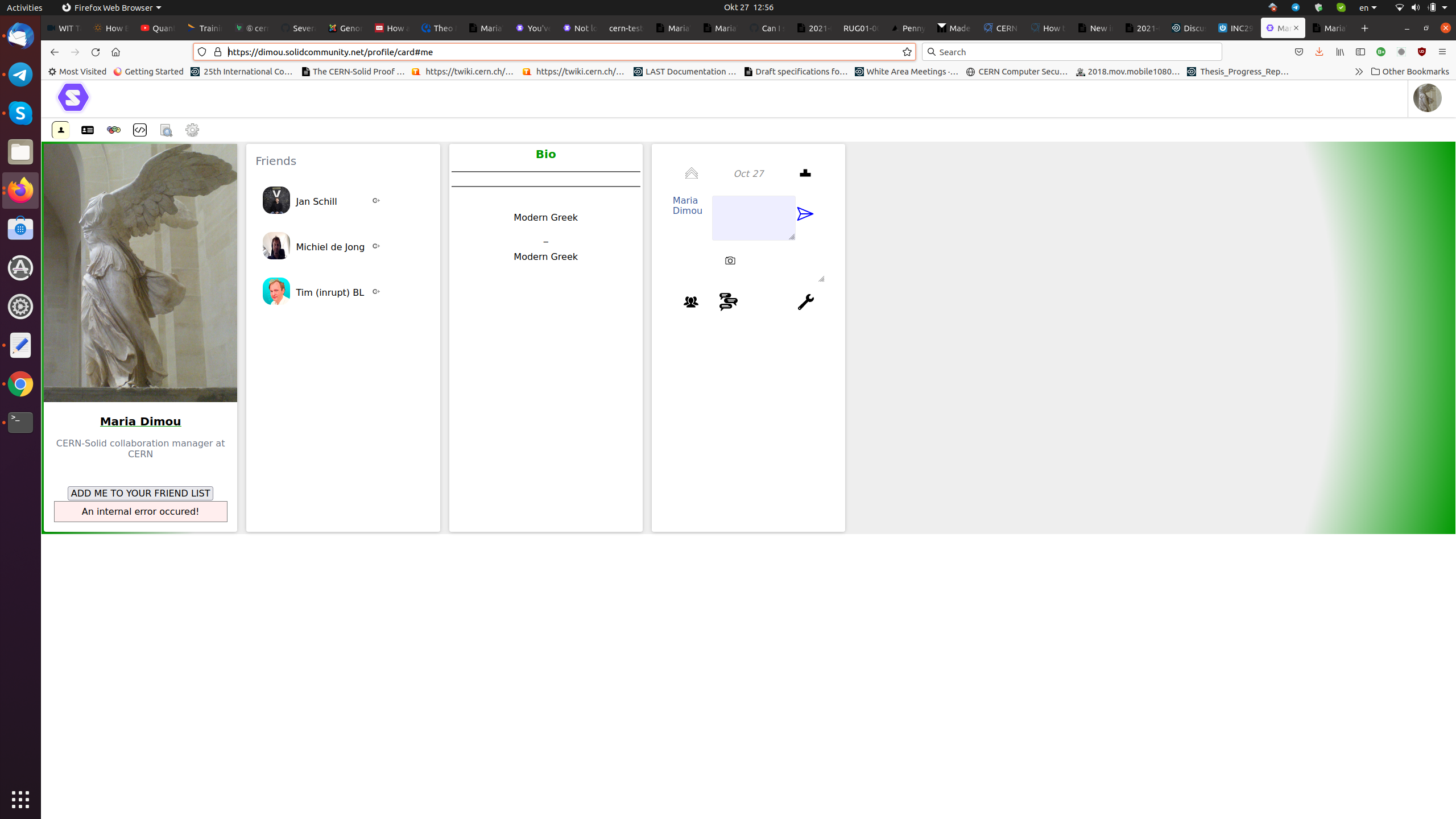Click the link icon beside Michiel de Jong
This screenshot has width=1456, height=819.
(376, 246)
